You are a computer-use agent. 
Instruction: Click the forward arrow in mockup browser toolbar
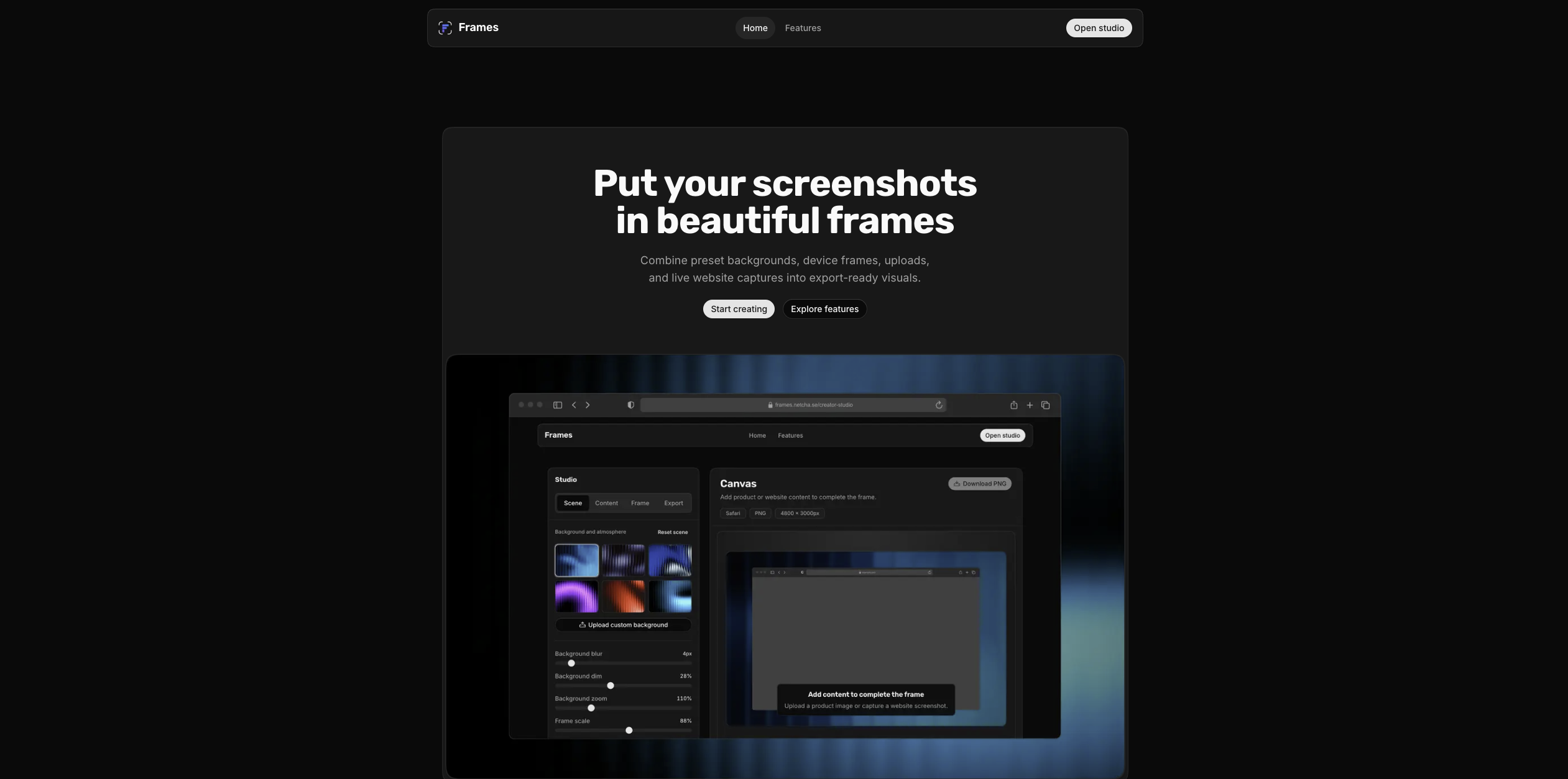588,405
